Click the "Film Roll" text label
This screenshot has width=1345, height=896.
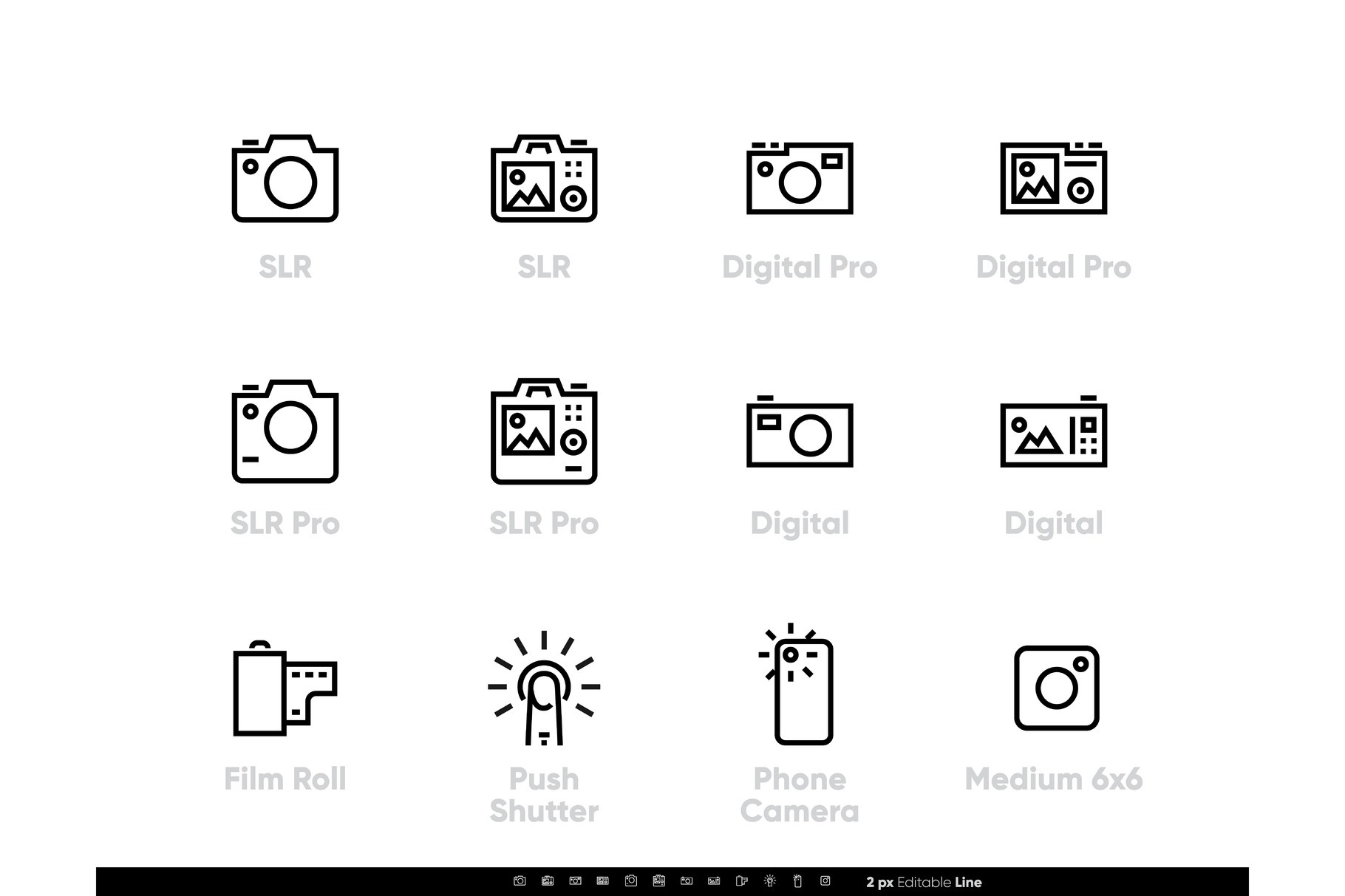click(x=285, y=779)
